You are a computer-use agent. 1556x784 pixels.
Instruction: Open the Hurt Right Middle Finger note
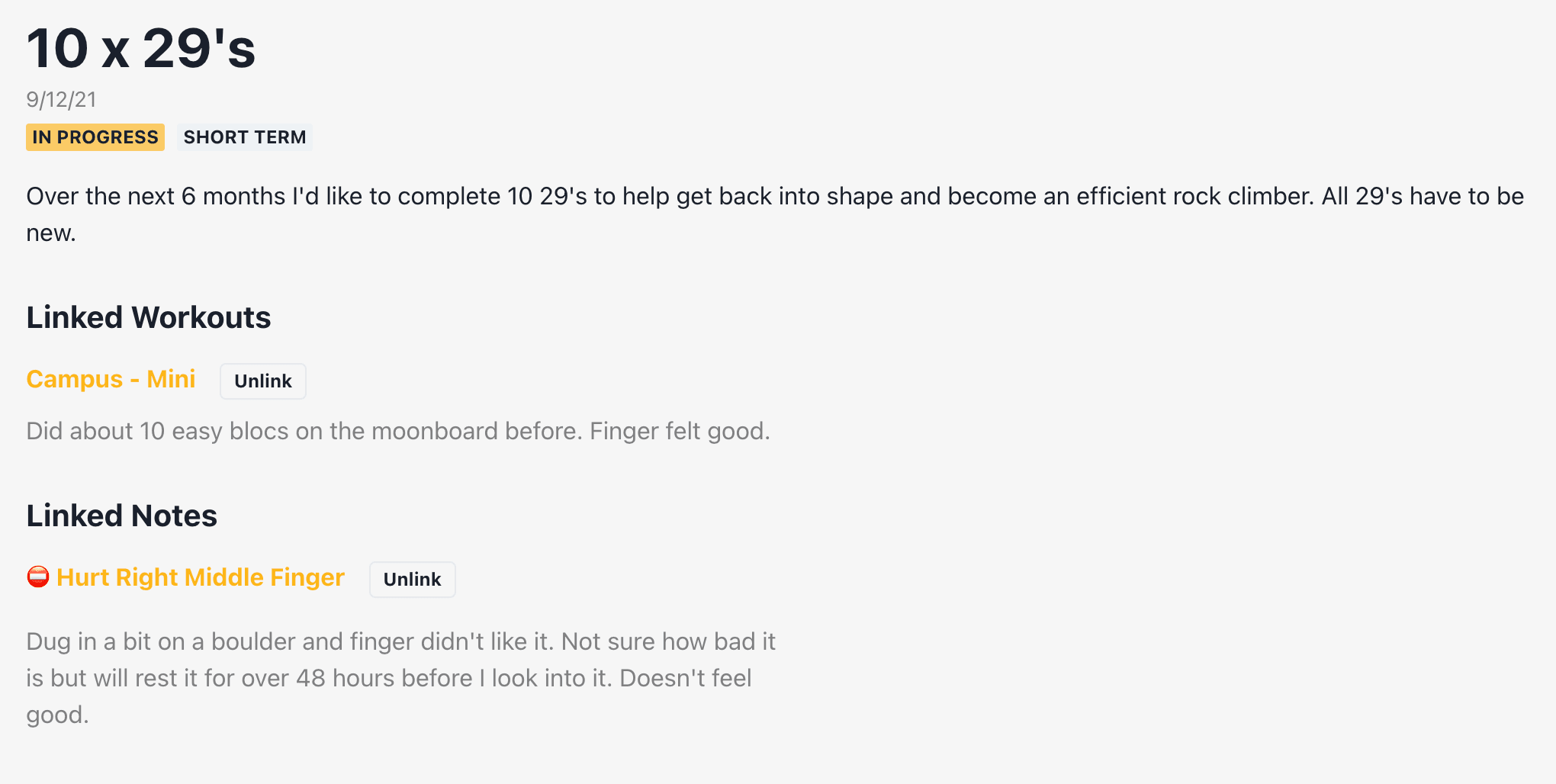201,577
